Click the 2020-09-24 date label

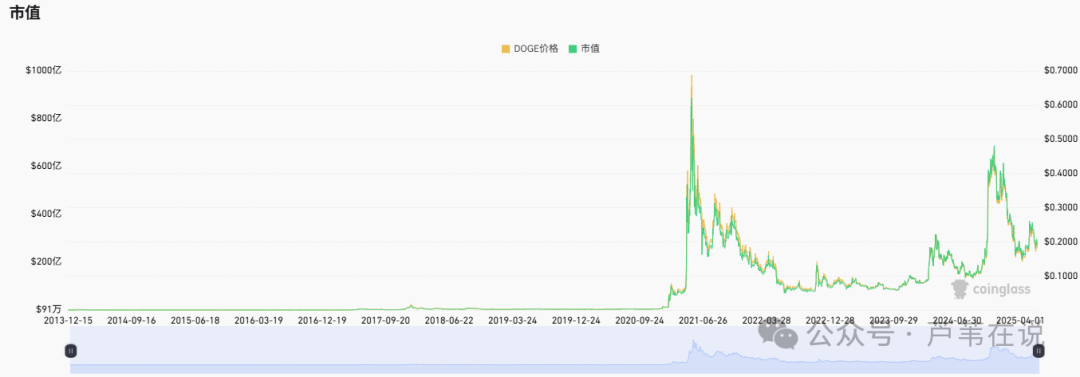point(640,320)
